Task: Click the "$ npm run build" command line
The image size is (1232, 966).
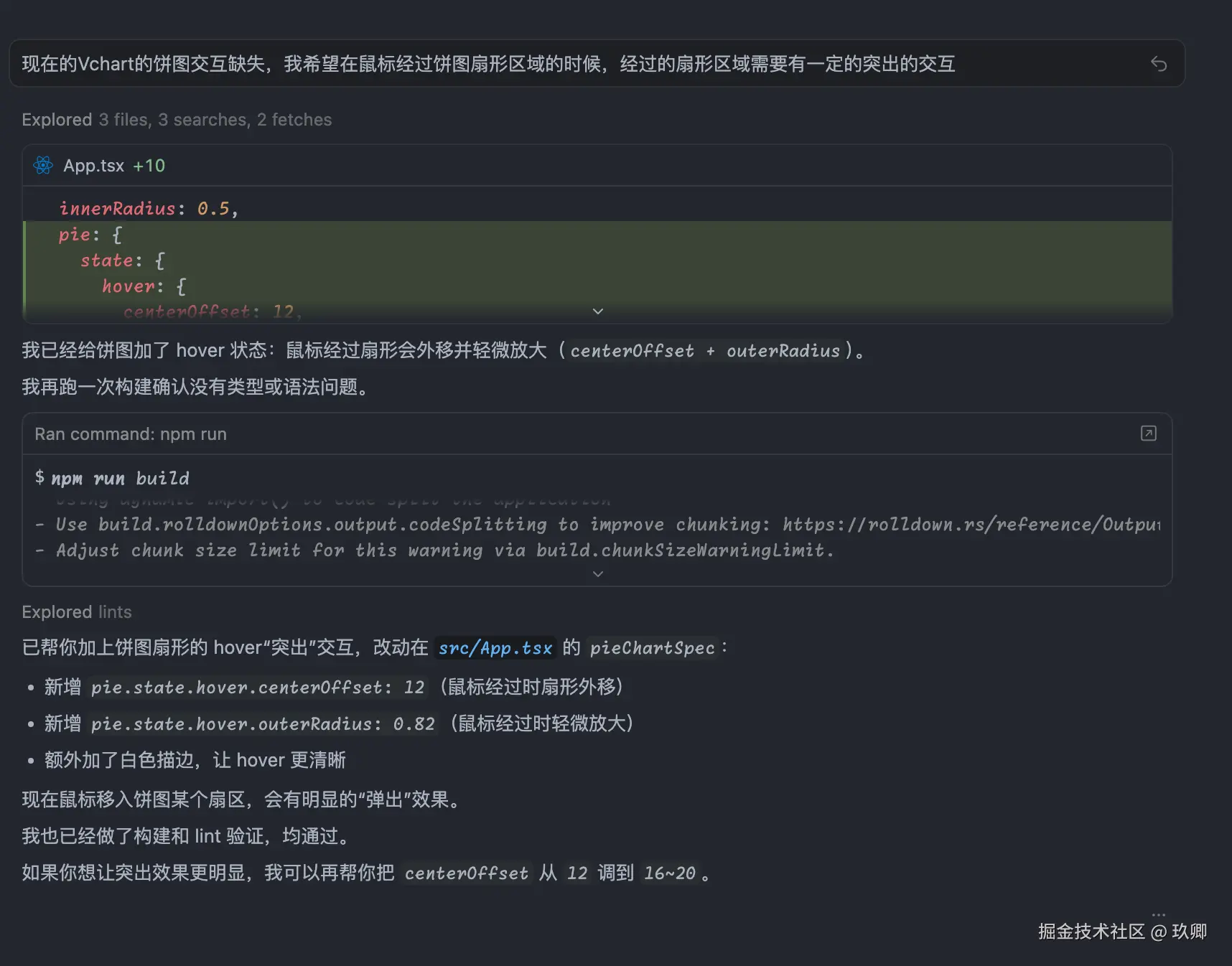Action: point(112,478)
